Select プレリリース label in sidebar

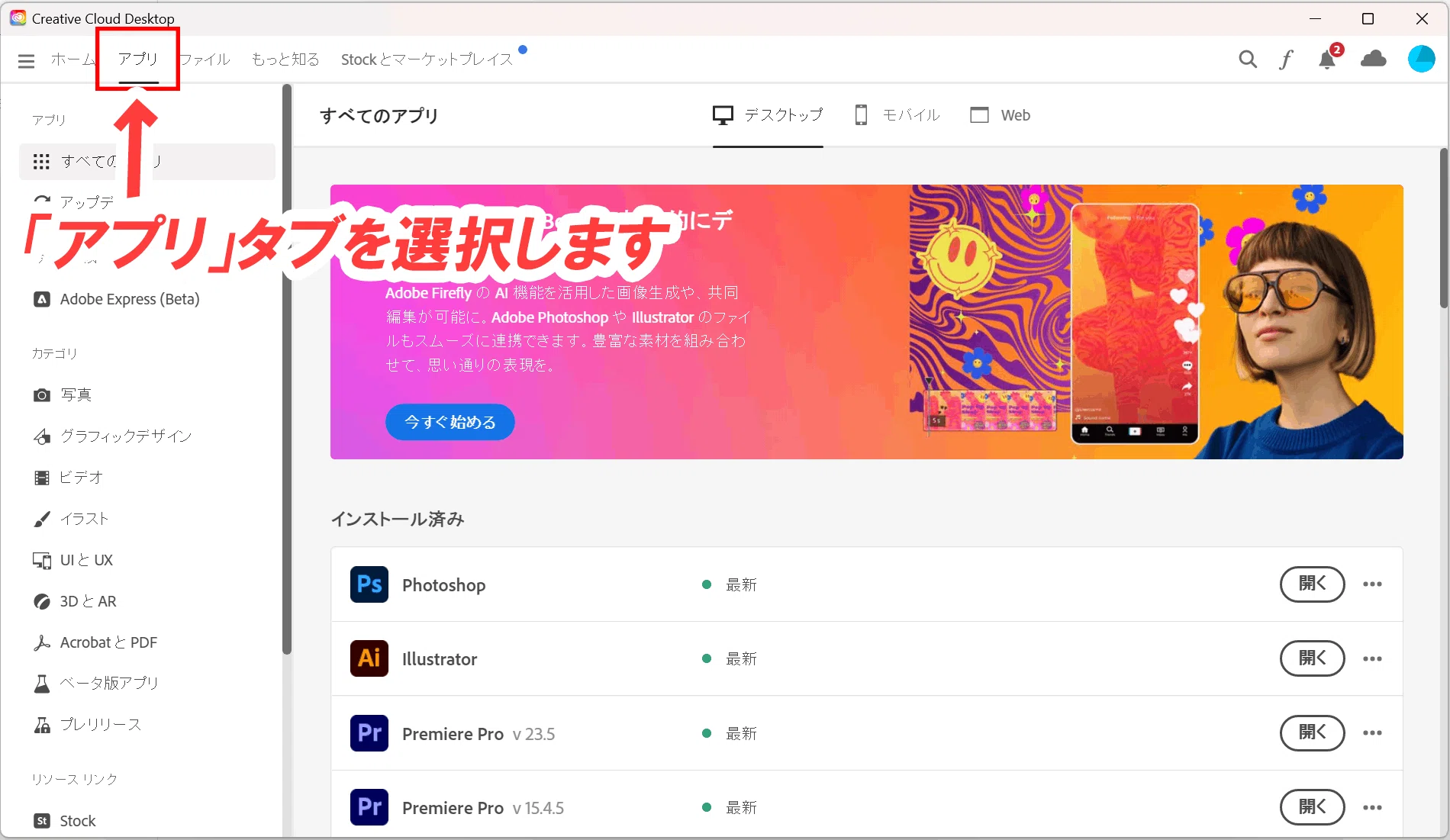pyautogui.click(x=101, y=725)
